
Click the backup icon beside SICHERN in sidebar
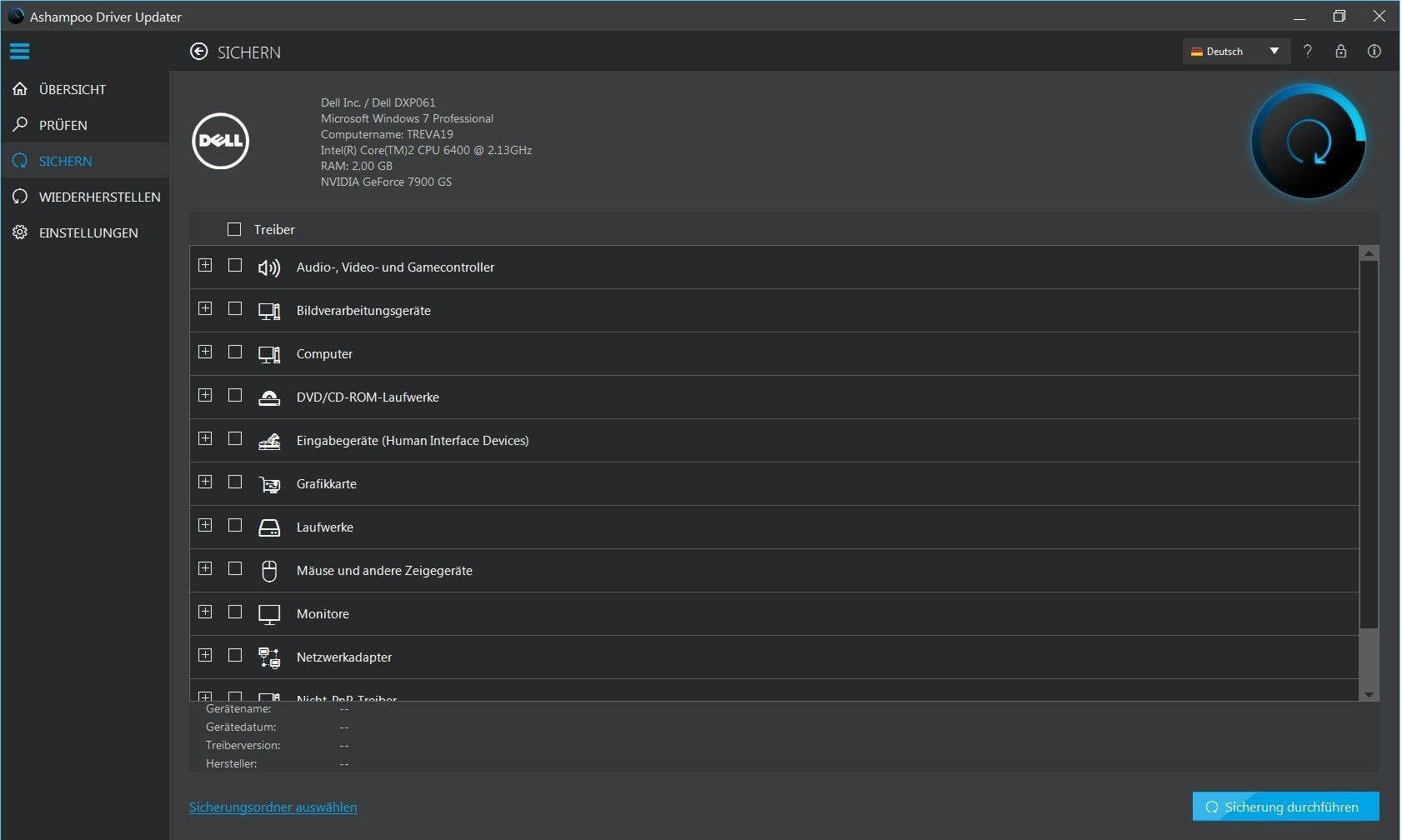point(20,161)
